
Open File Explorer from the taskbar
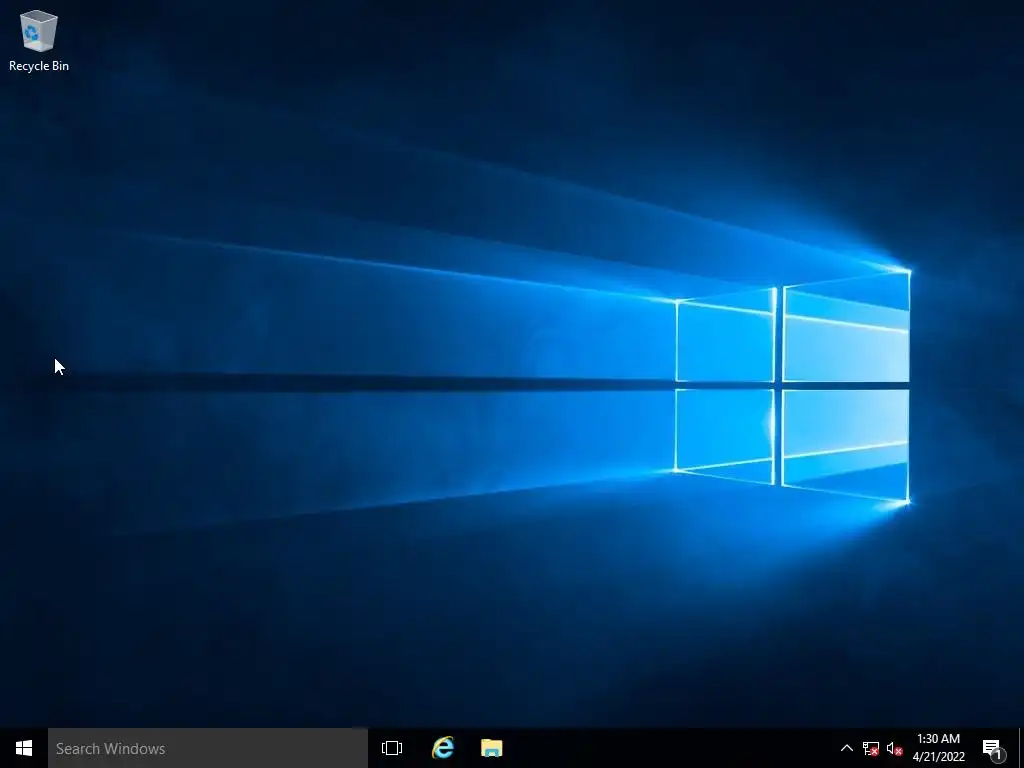click(491, 748)
